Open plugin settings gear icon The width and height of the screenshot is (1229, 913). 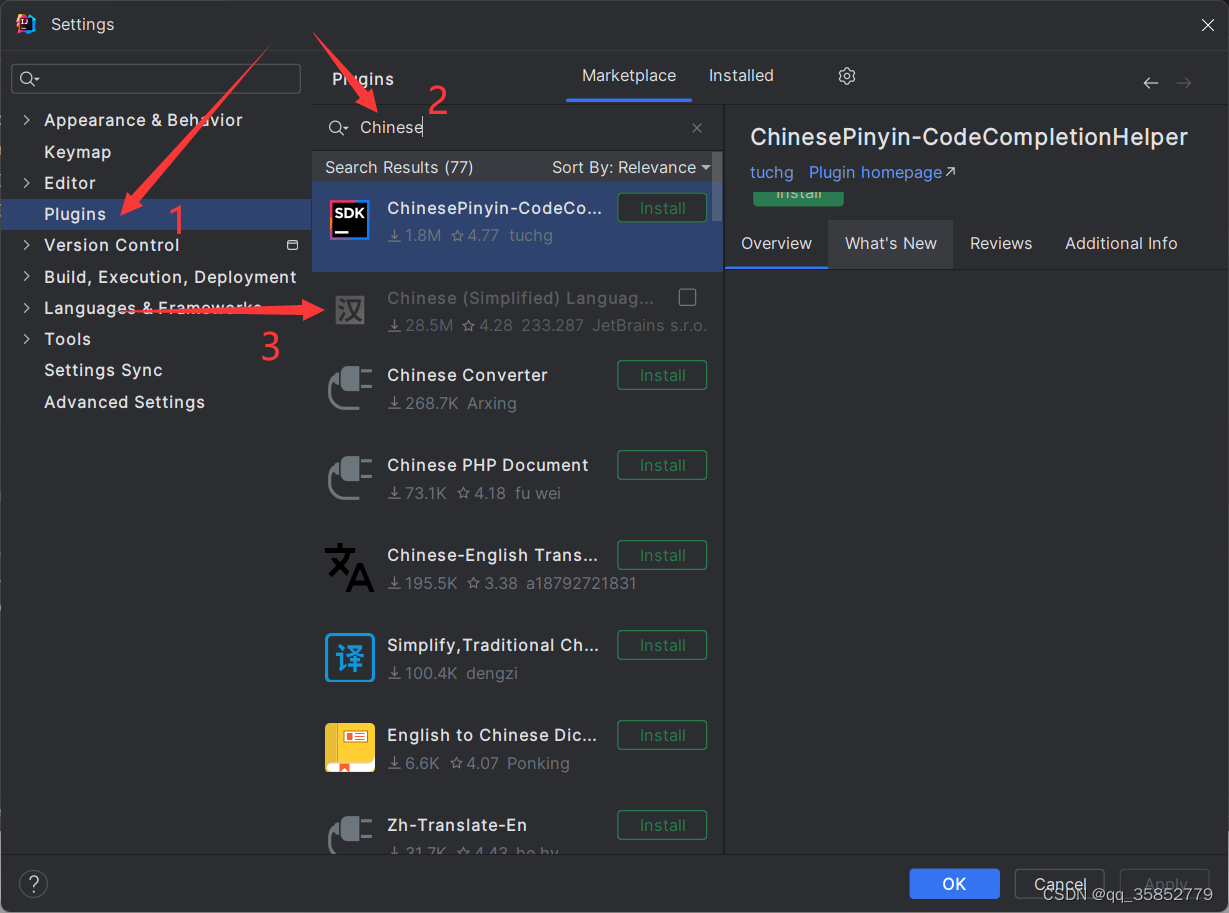[x=847, y=76]
